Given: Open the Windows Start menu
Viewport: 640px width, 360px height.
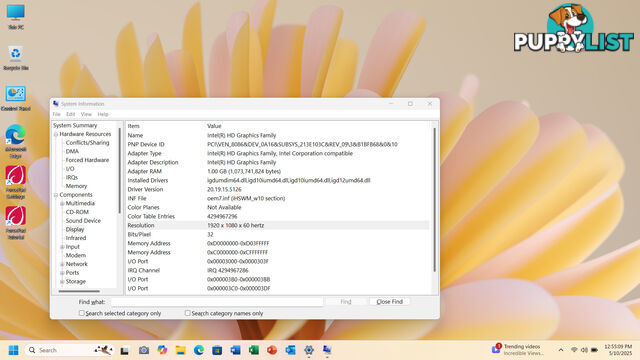Looking at the screenshot, I should click(13, 350).
